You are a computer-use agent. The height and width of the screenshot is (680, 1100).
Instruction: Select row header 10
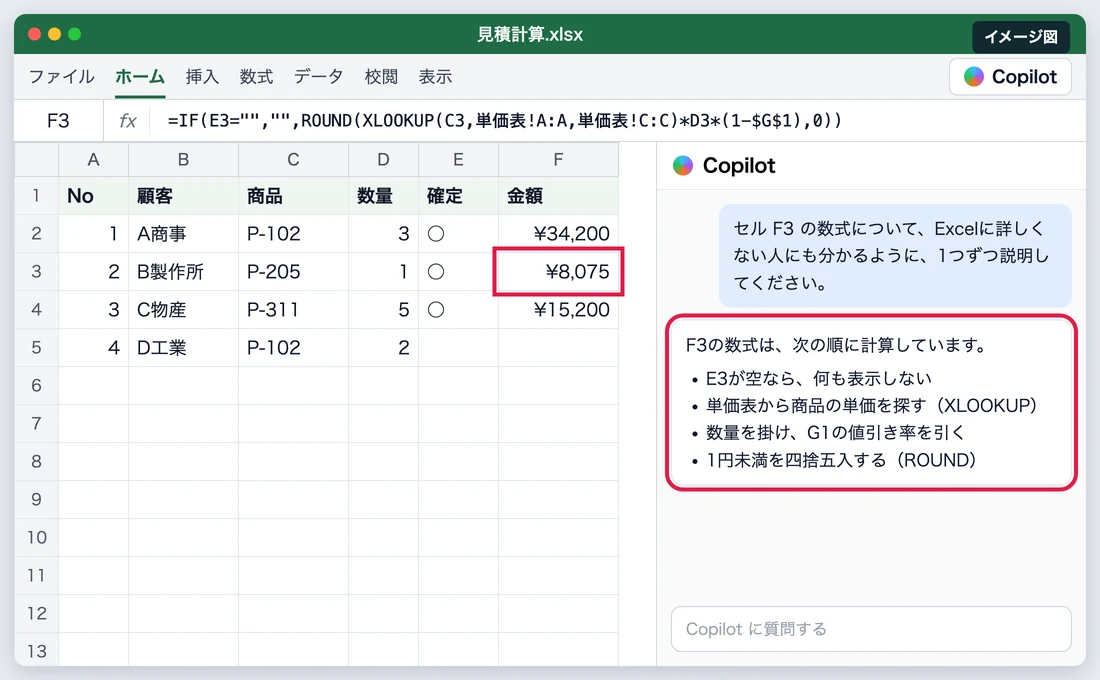[x=36, y=538]
